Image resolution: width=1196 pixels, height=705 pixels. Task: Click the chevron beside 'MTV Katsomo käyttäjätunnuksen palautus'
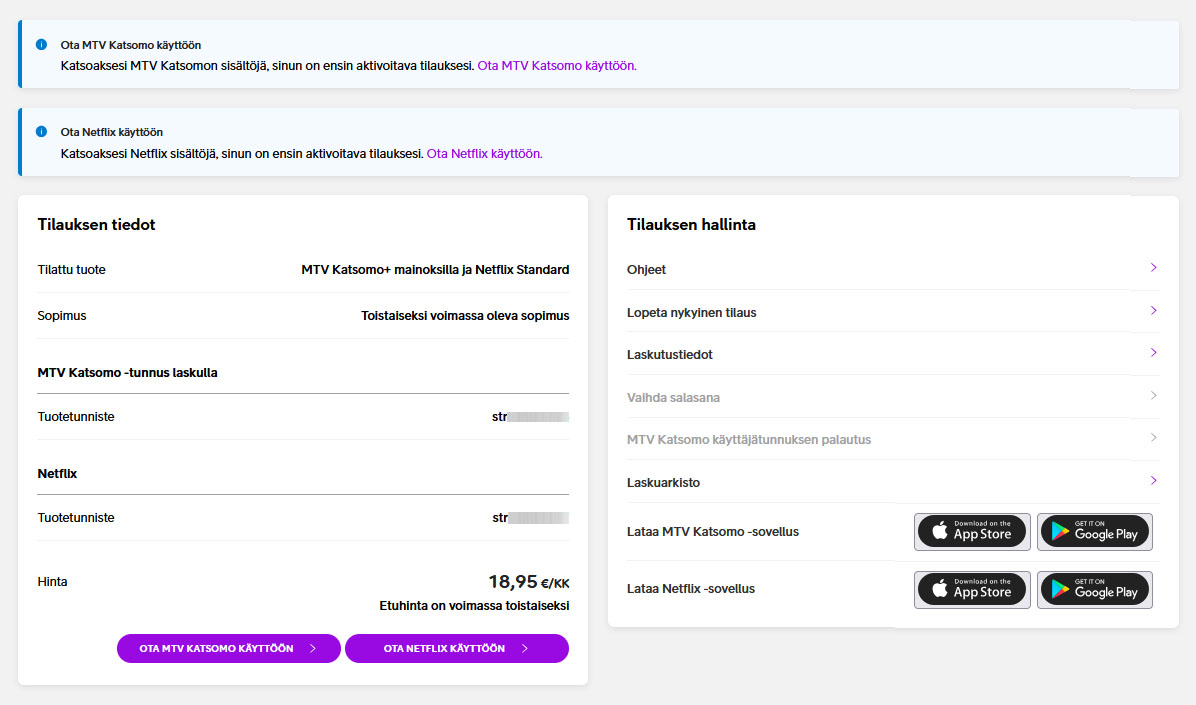(1153, 438)
